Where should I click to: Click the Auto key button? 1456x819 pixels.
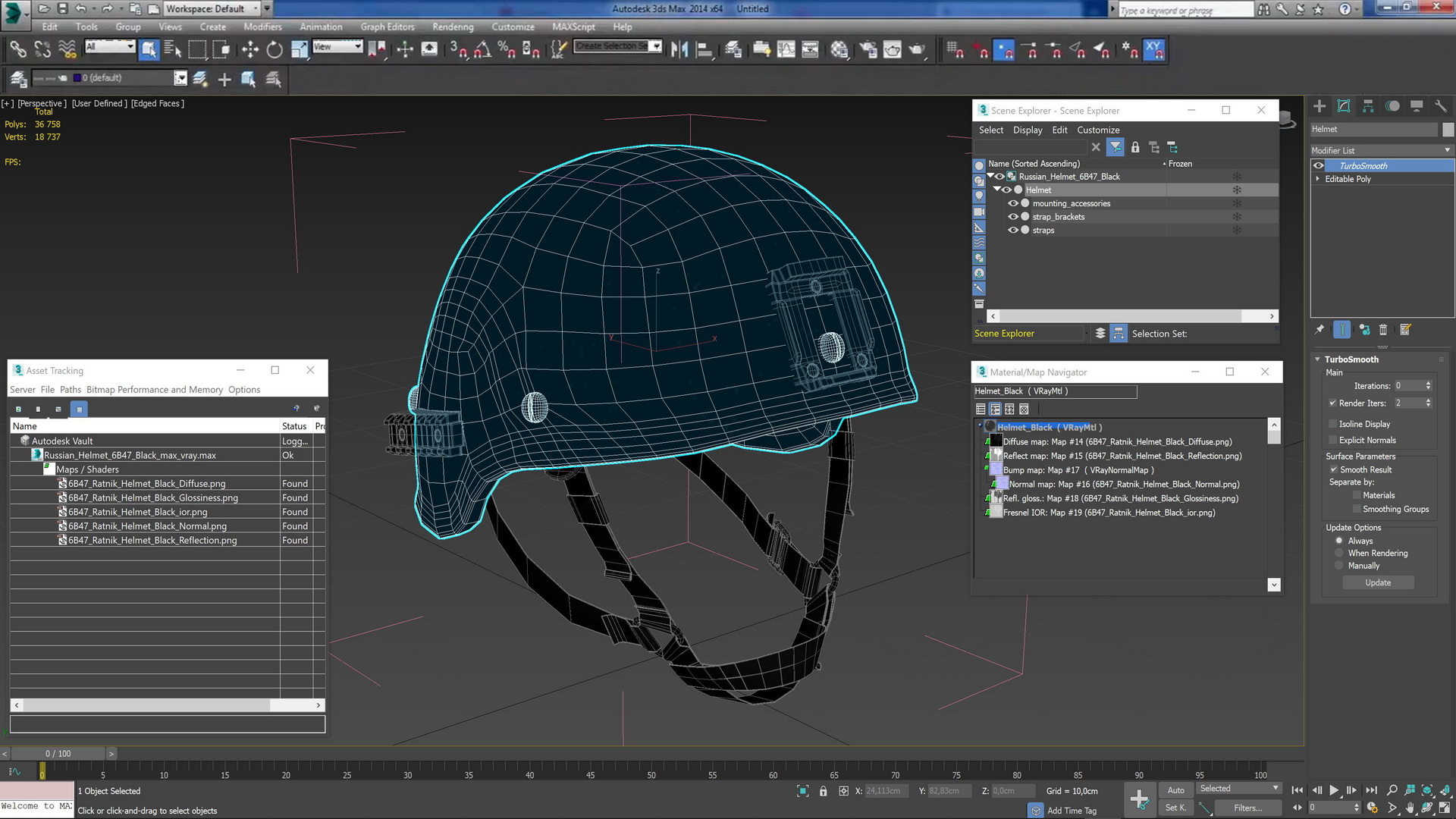pos(1175,790)
